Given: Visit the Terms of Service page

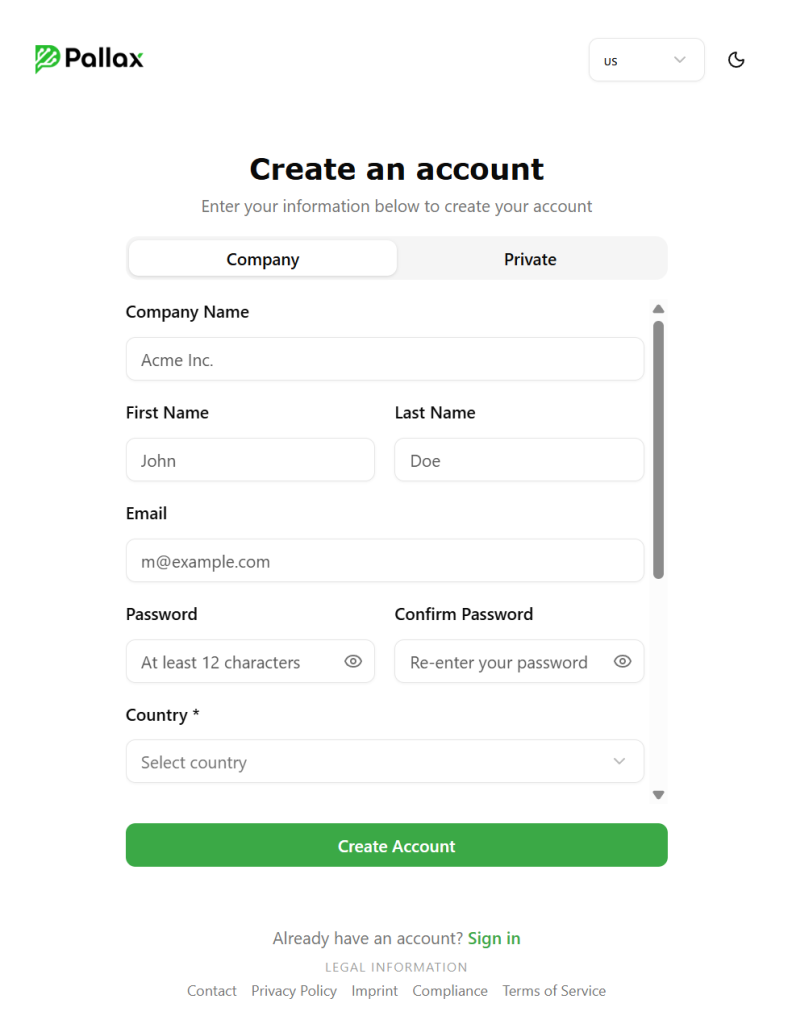Looking at the screenshot, I should point(554,991).
